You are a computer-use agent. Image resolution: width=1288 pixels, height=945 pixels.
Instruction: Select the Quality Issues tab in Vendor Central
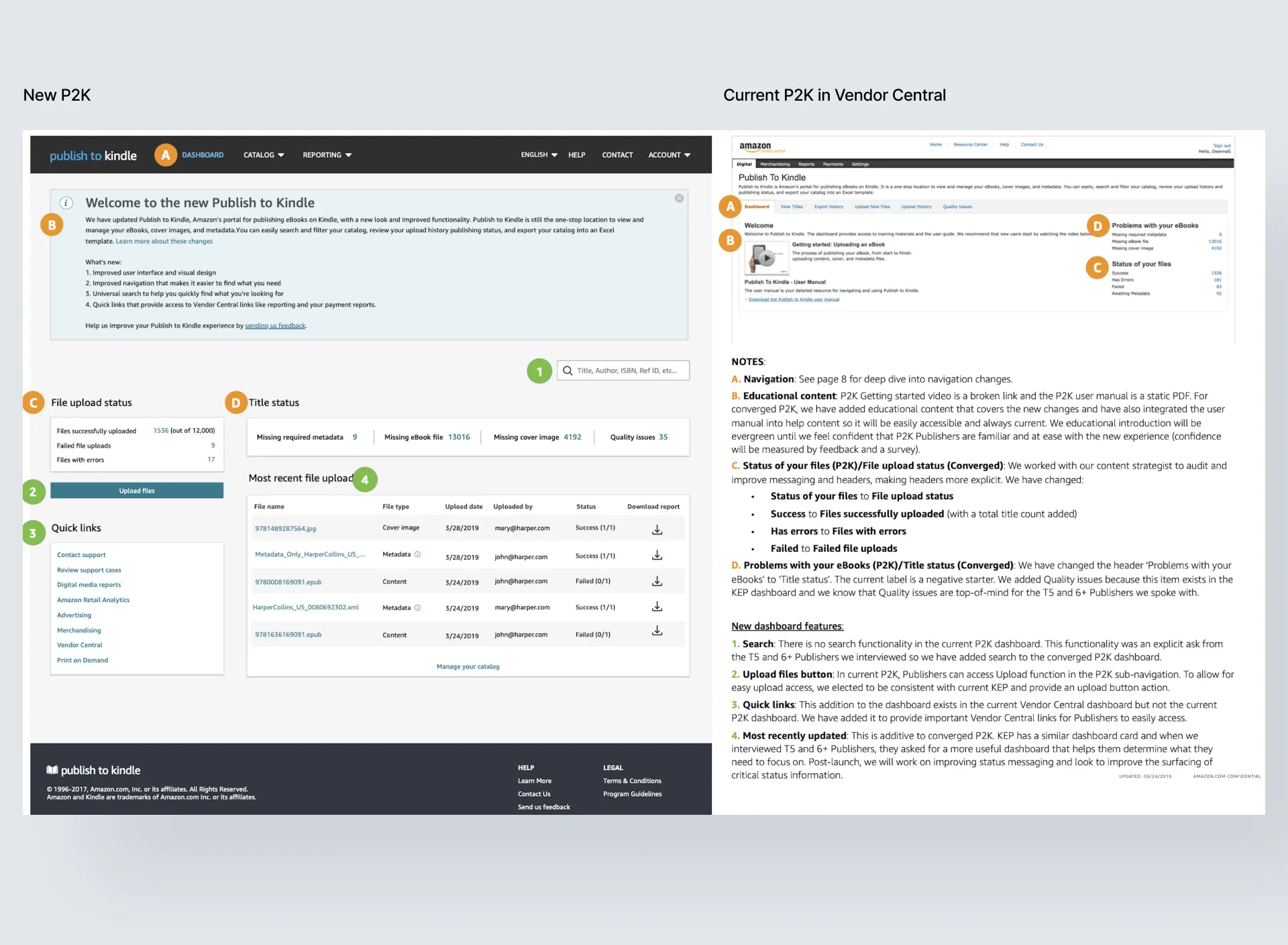coord(957,207)
